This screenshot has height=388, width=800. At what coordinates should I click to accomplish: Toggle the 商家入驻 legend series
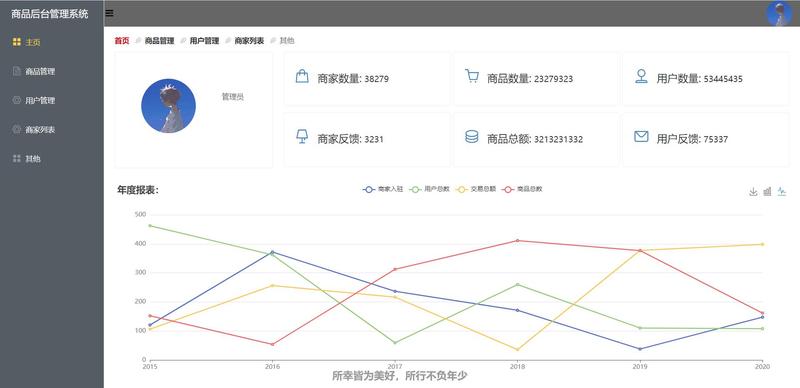tap(383, 189)
